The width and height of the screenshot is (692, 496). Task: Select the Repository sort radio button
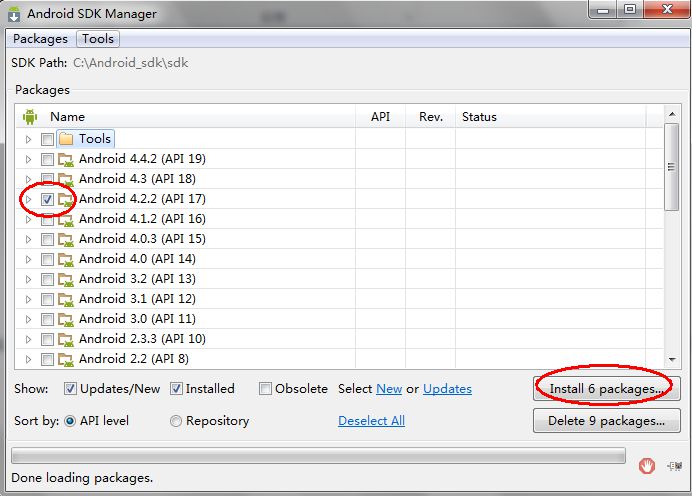pos(176,421)
